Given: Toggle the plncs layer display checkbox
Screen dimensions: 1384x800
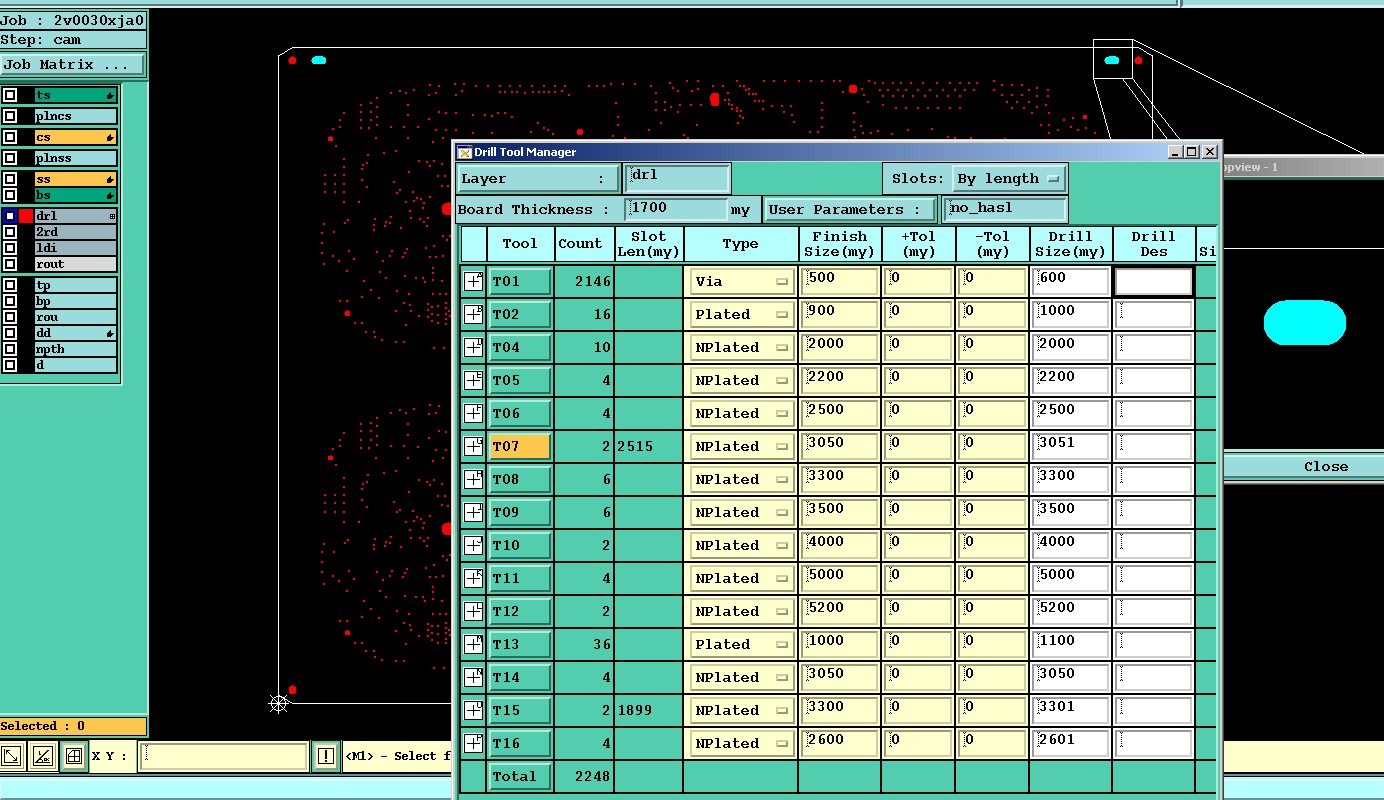Looking at the screenshot, I should click(9, 116).
